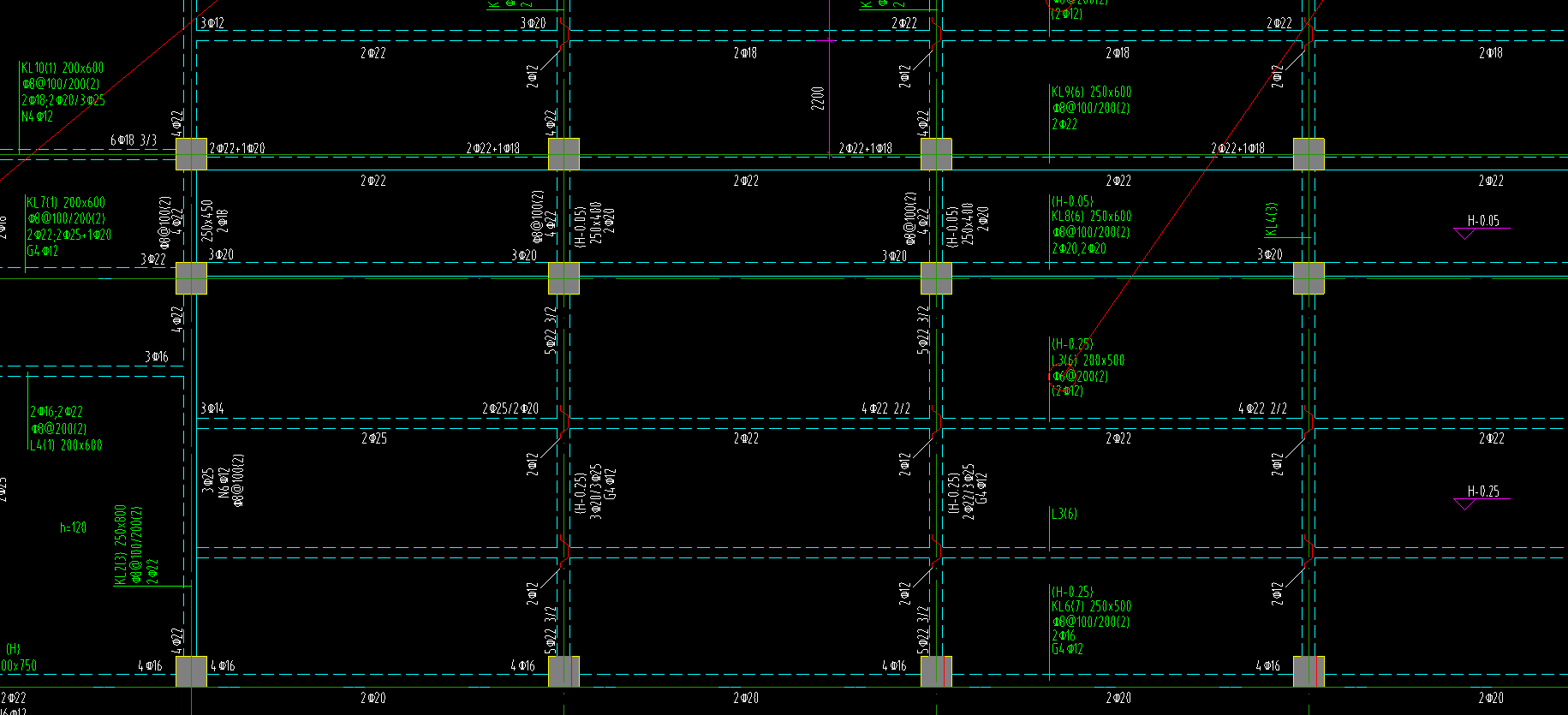Click the "Φ8@200(2)" stirrup text
The height and width of the screenshot is (715, 1568).
coord(58,428)
